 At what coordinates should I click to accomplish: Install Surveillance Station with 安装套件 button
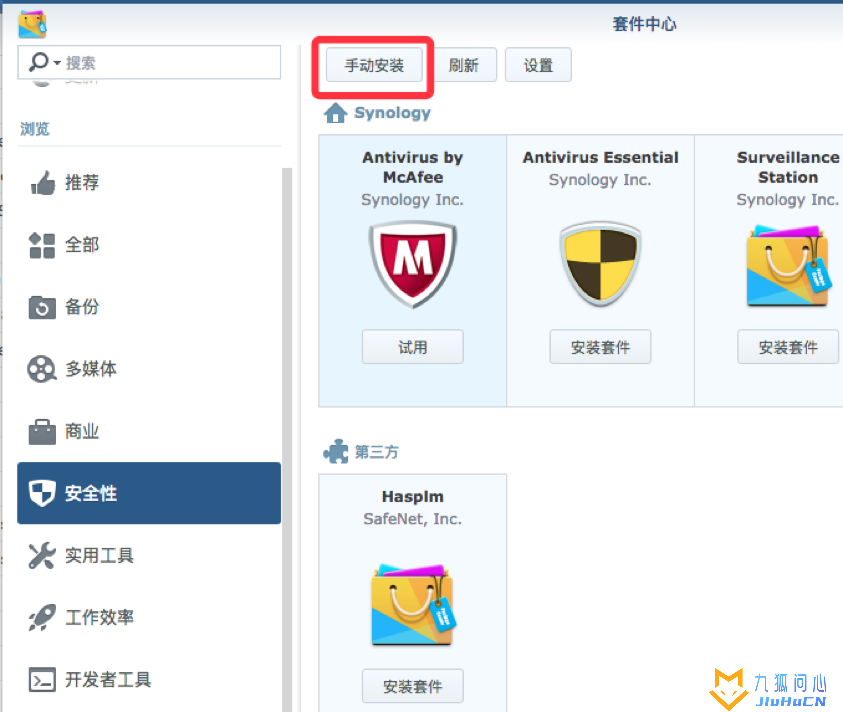(788, 347)
